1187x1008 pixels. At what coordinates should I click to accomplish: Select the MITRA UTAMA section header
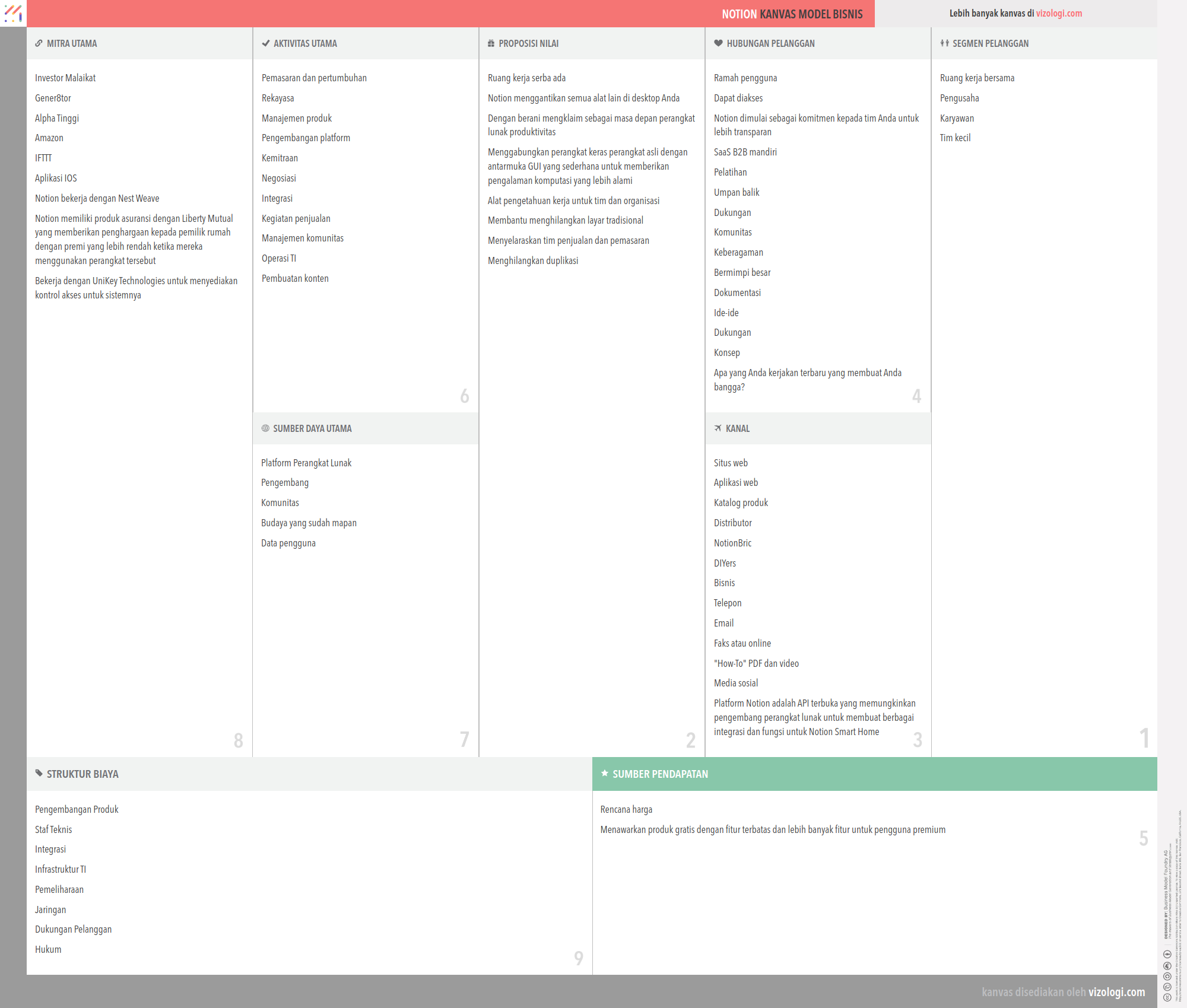pos(72,43)
